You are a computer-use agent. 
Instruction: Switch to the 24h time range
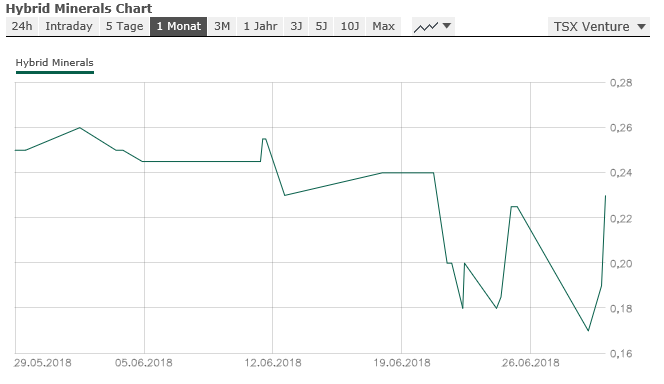tap(22, 26)
